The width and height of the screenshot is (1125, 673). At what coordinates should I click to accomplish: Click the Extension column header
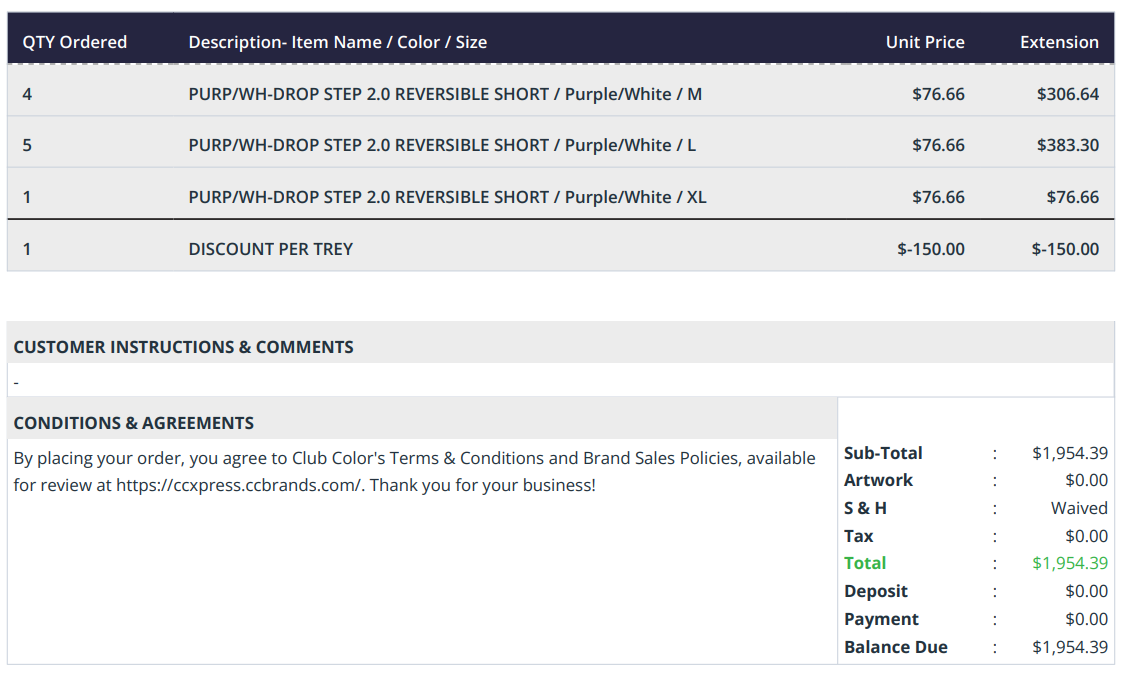click(1059, 42)
